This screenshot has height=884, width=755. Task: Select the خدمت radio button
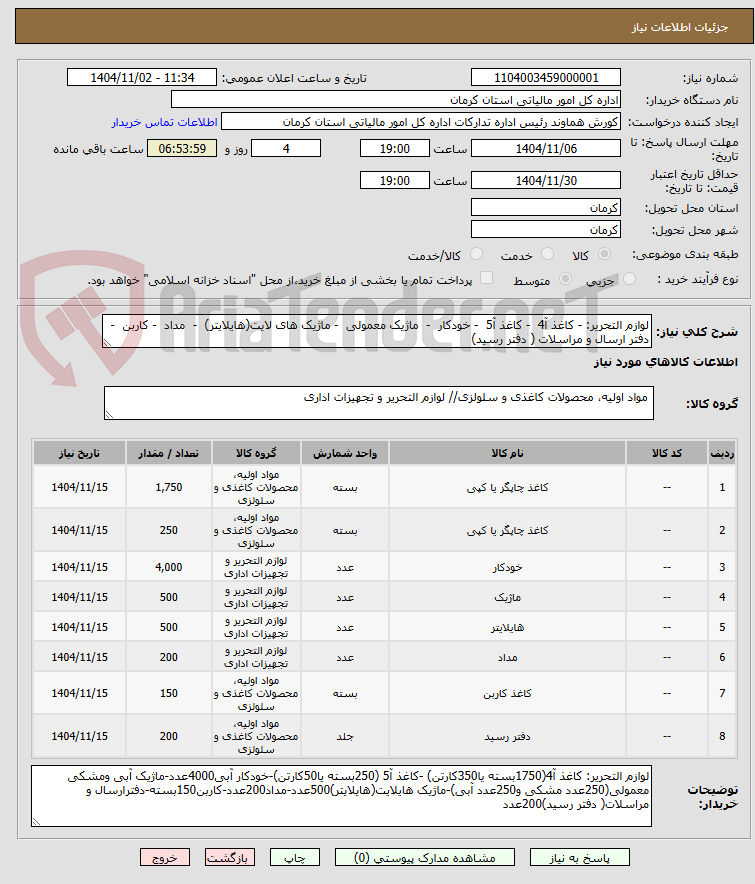coord(547,254)
